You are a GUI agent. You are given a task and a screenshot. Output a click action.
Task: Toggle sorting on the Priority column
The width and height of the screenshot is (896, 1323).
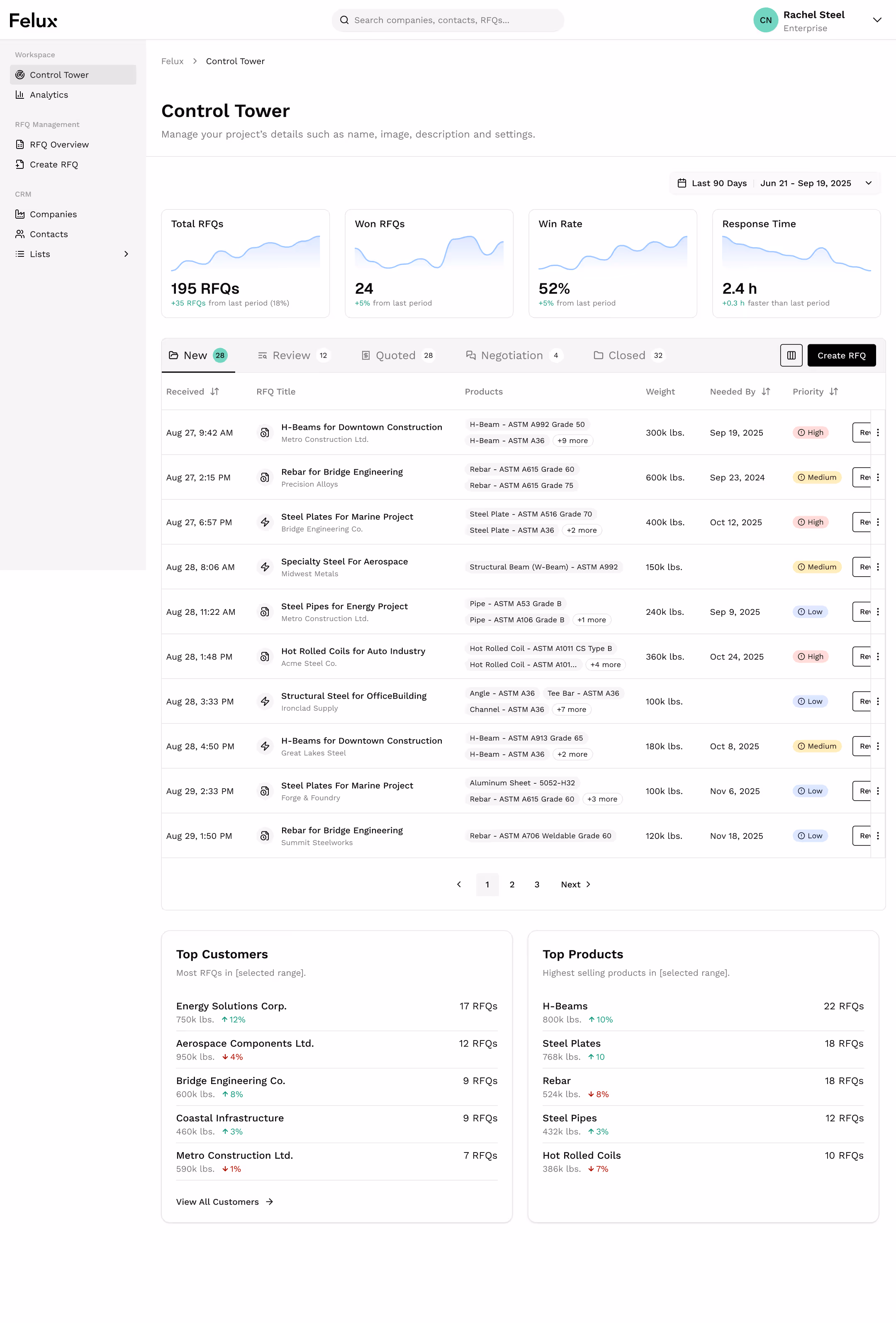(834, 392)
